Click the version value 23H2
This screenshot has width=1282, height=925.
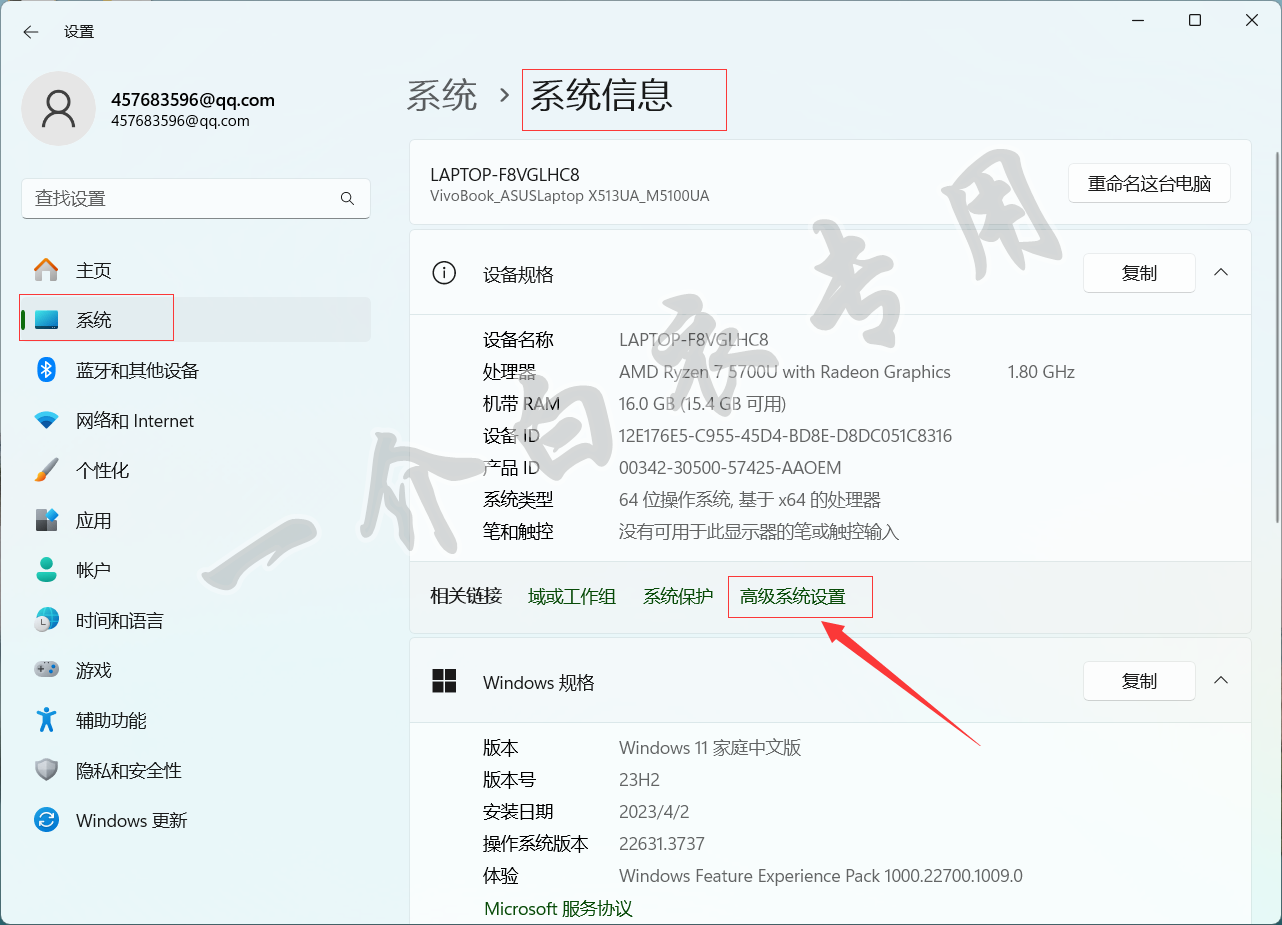pyautogui.click(x=639, y=780)
